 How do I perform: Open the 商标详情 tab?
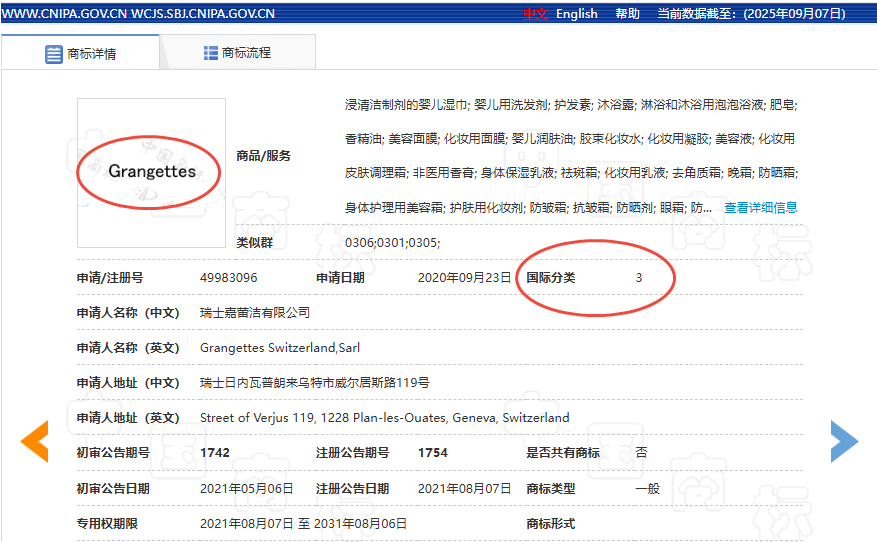(x=81, y=53)
